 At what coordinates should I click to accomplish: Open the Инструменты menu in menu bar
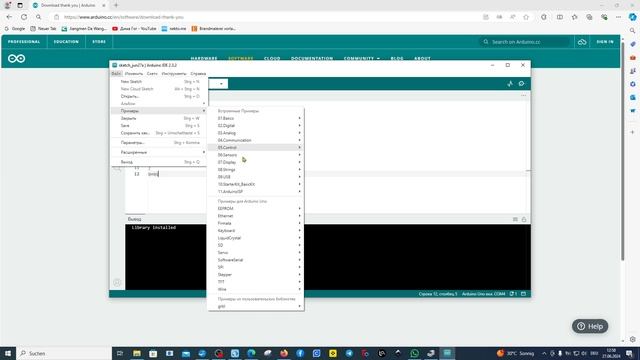point(174,74)
